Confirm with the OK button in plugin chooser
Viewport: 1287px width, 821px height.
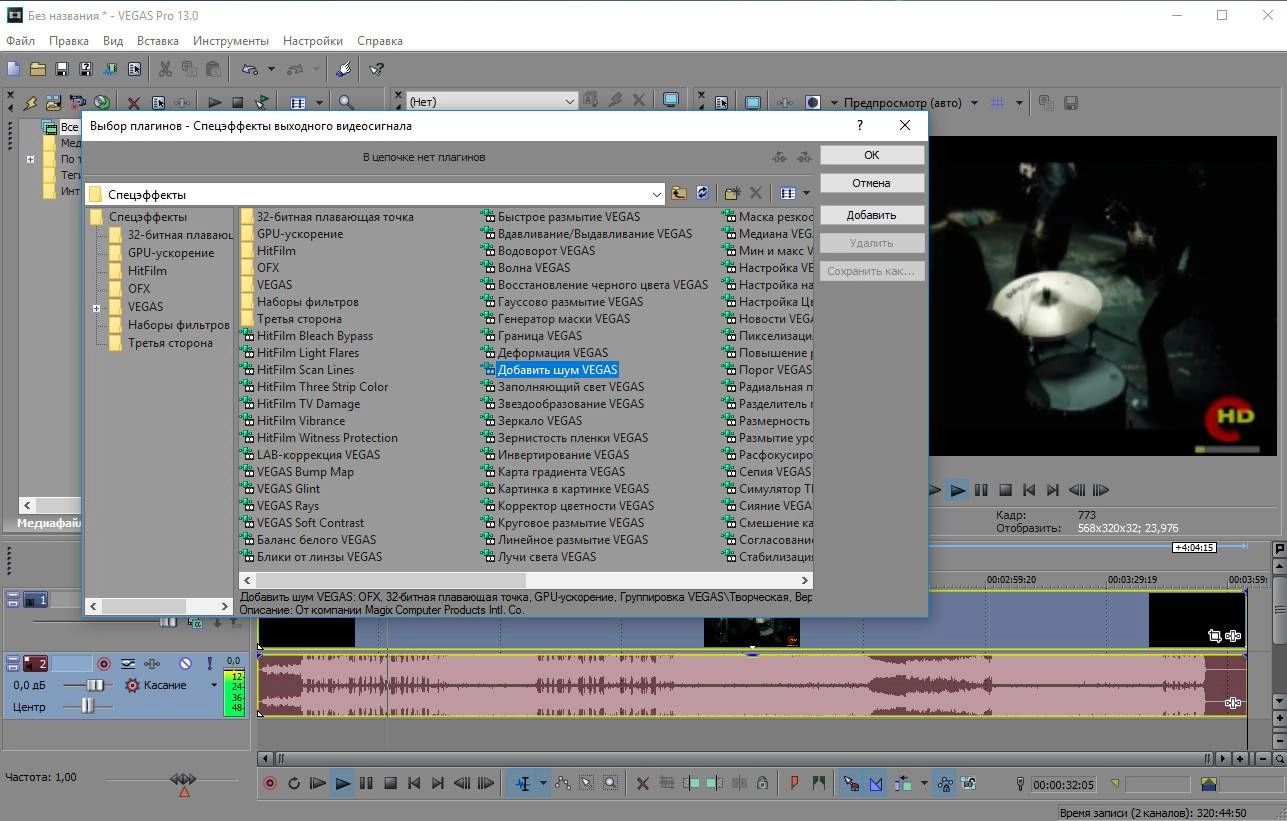pos(872,155)
